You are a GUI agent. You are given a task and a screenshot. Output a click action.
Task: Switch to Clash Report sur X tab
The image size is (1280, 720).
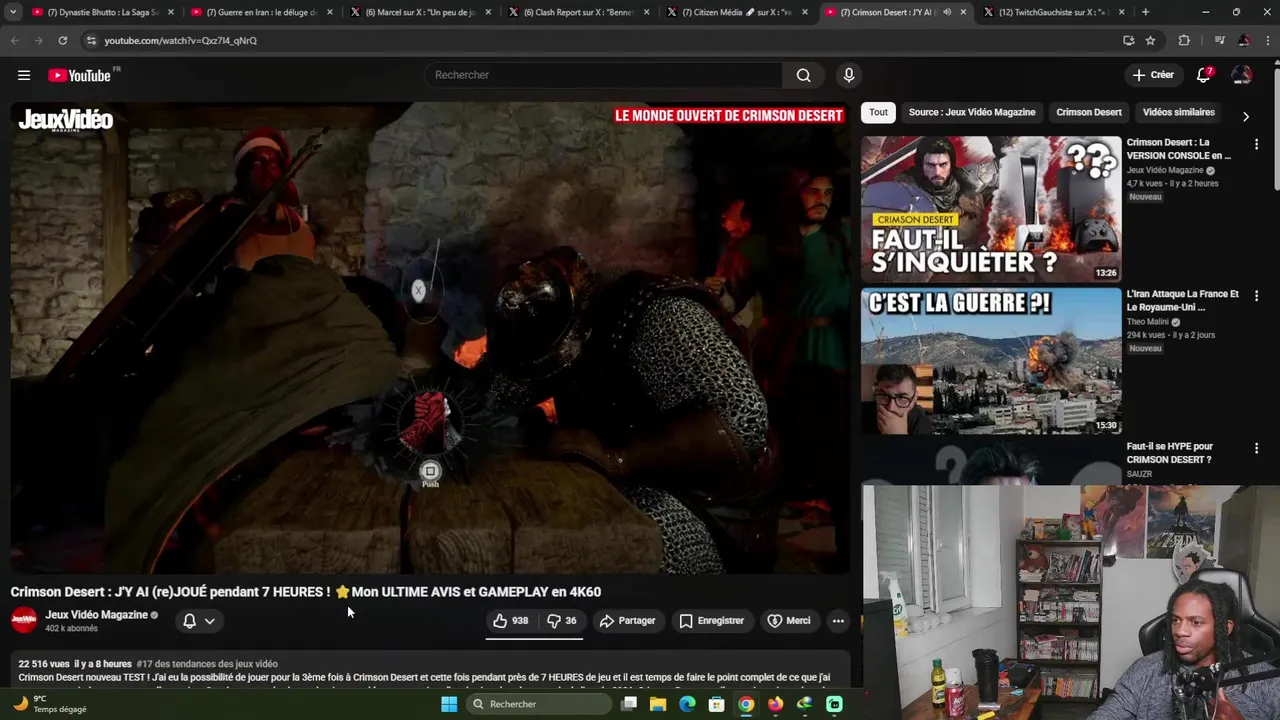coord(578,12)
